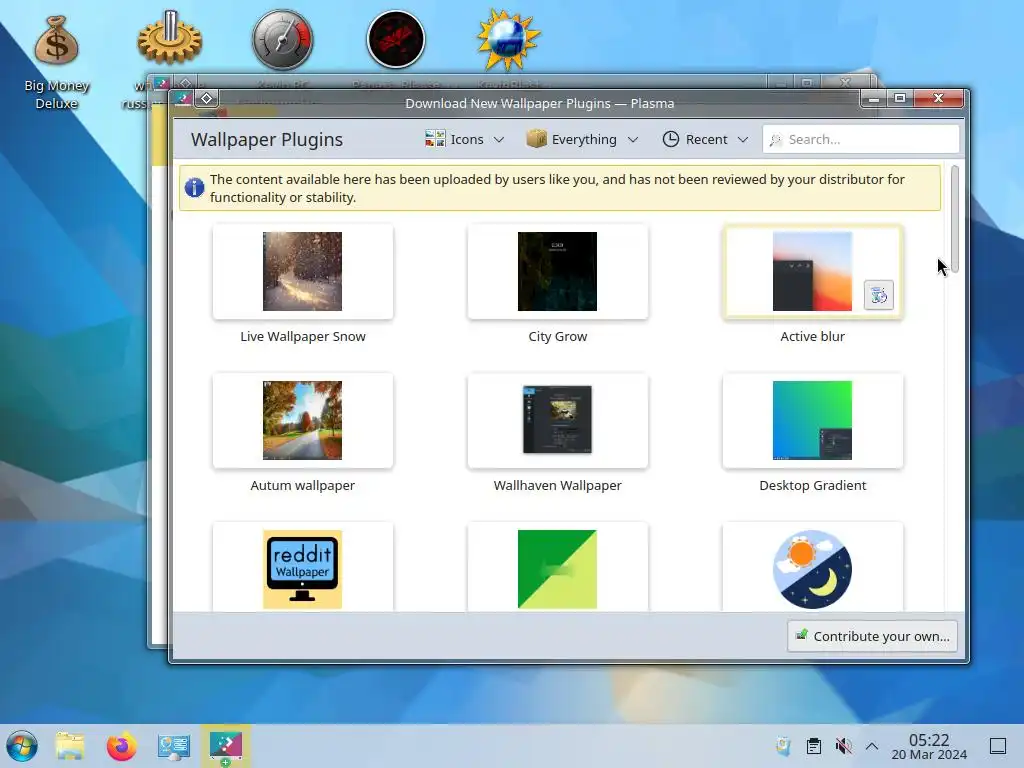This screenshot has width=1024, height=768.
Task: Open the Big Money Deluxe desktop icon
Action: [x=56, y=41]
